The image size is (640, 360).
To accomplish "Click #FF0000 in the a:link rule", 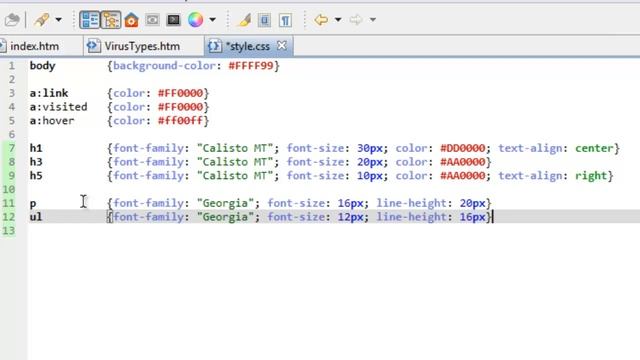I will click(x=180, y=93).
